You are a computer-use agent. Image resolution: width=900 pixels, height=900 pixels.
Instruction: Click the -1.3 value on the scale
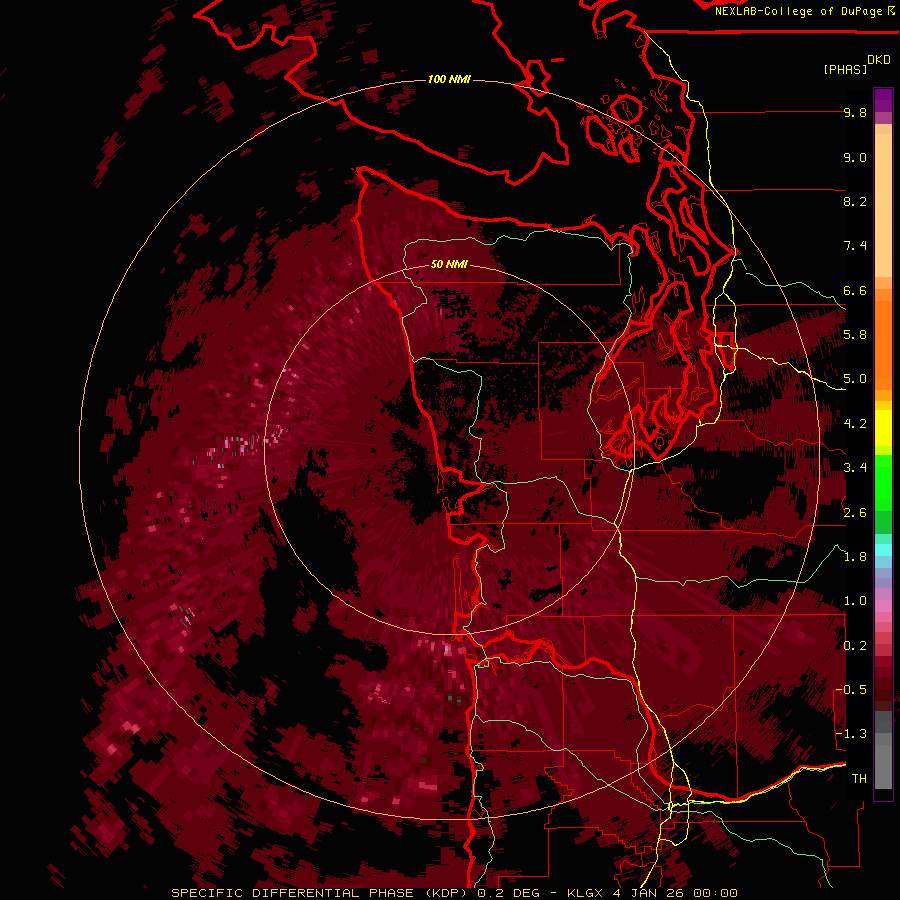tap(851, 734)
